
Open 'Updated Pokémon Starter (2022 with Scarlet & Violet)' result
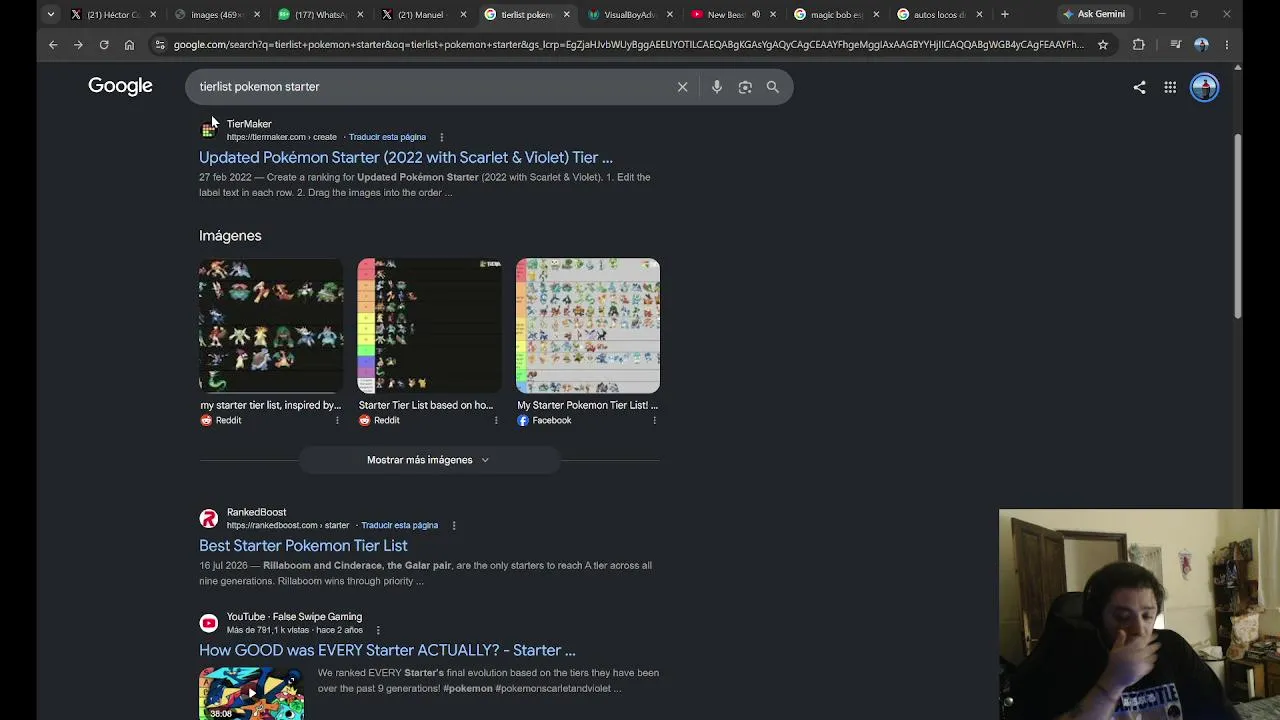(406, 157)
